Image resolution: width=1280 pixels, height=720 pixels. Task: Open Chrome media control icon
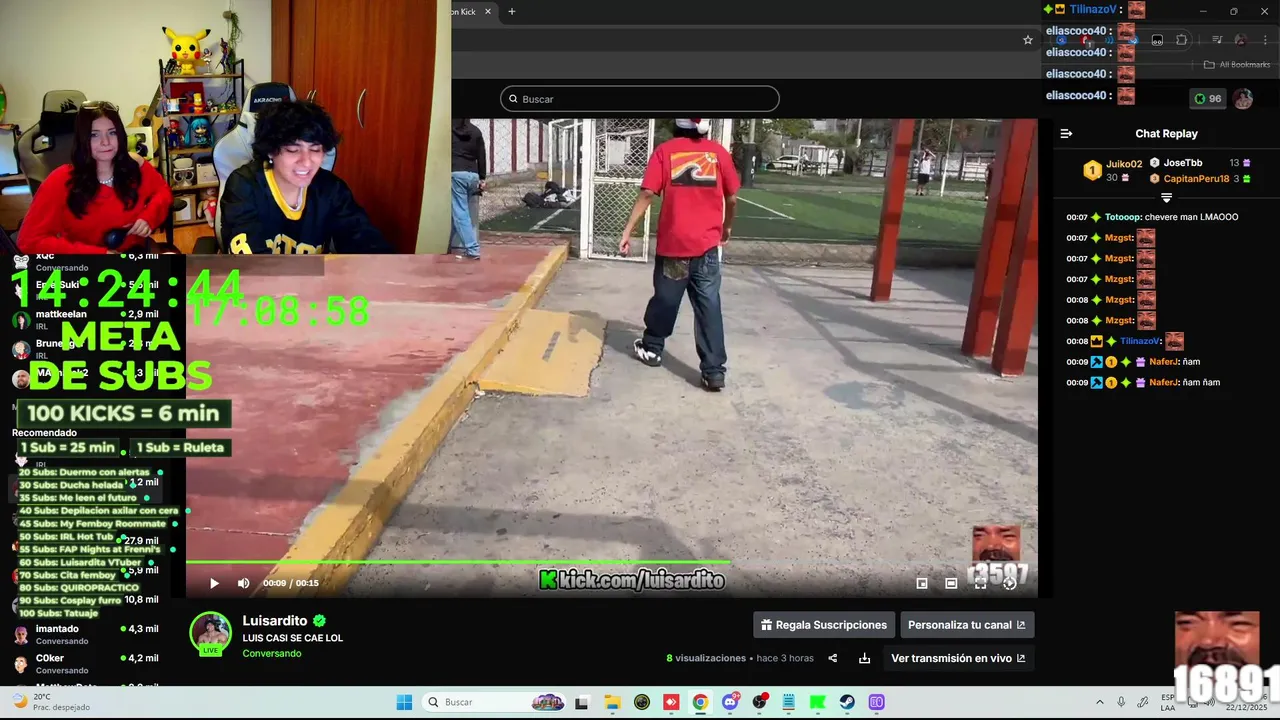click(1217, 40)
